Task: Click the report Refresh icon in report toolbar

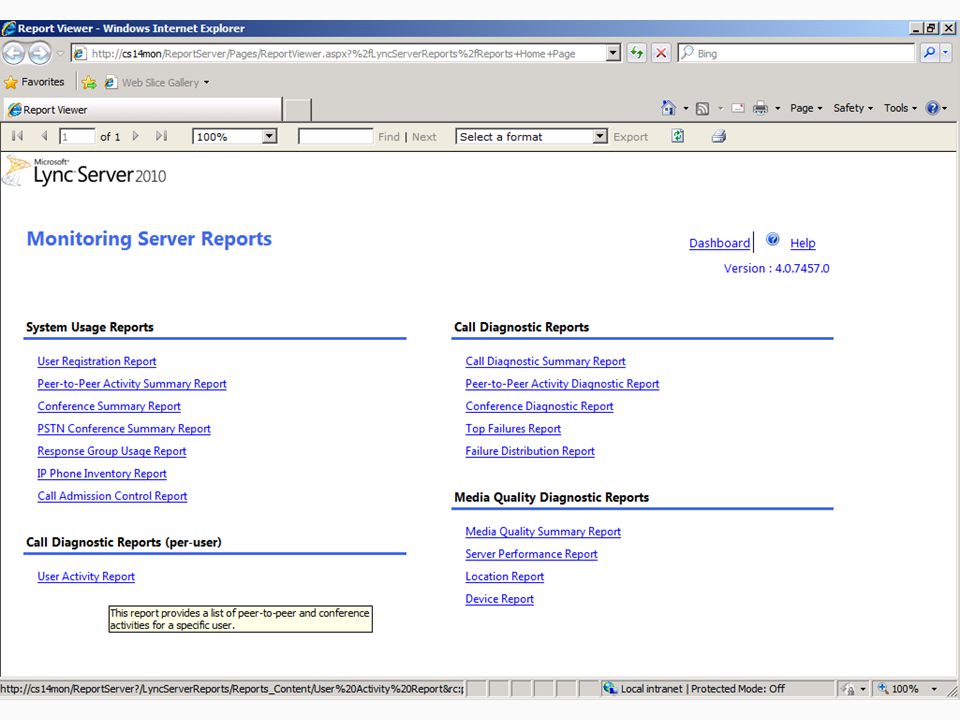Action: click(x=678, y=136)
